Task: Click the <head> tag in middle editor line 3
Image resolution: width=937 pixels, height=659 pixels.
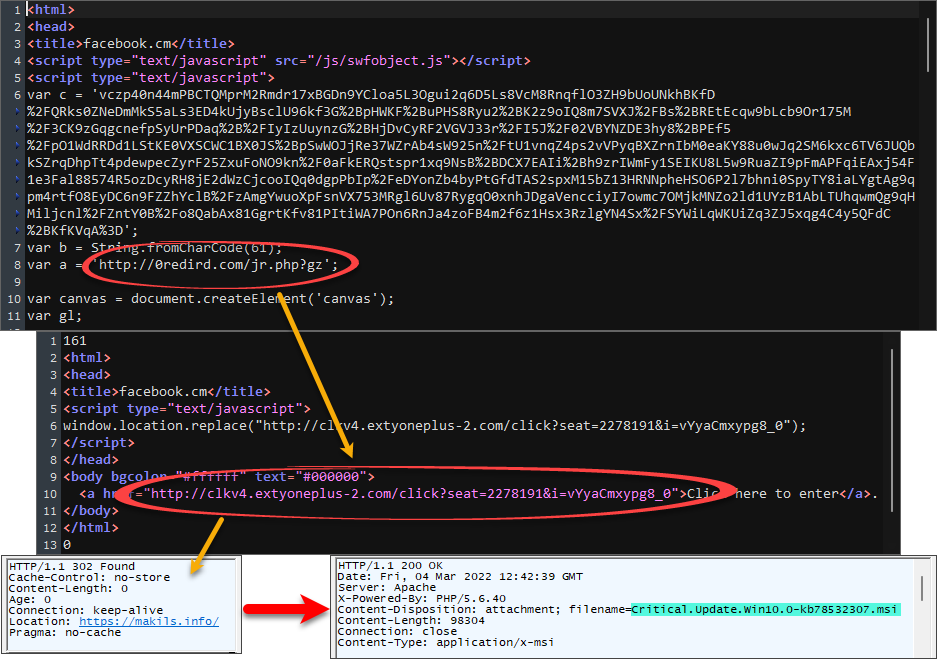Action: coord(87,375)
